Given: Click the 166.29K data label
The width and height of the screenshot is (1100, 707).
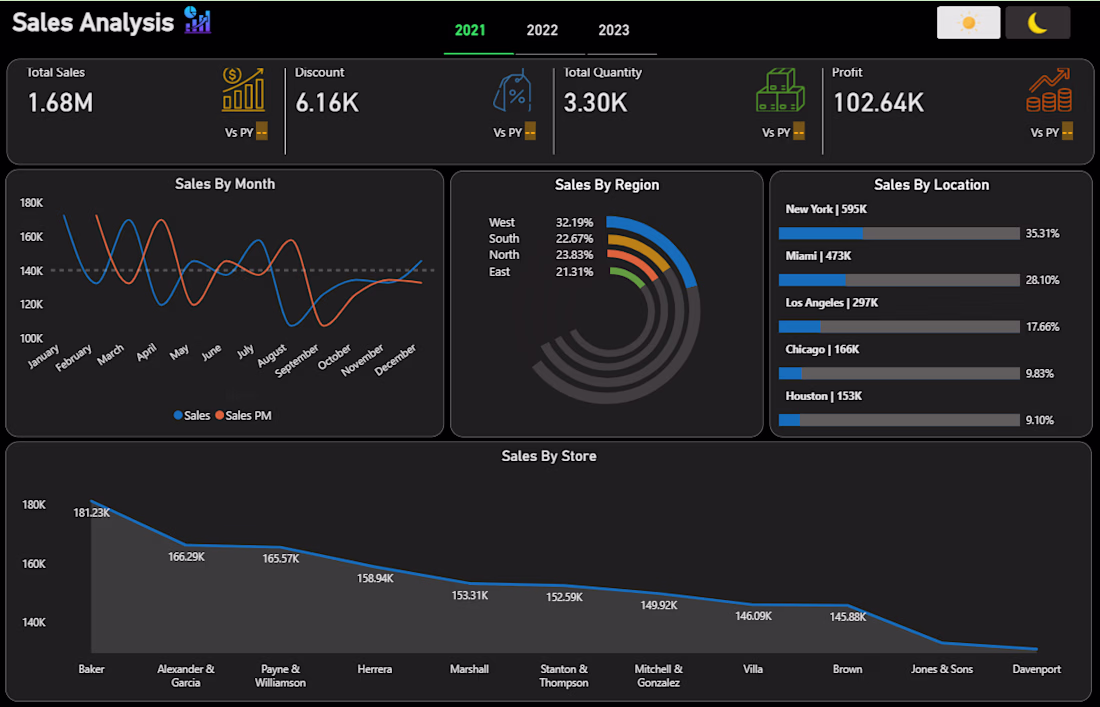Looking at the screenshot, I should click(x=187, y=557).
